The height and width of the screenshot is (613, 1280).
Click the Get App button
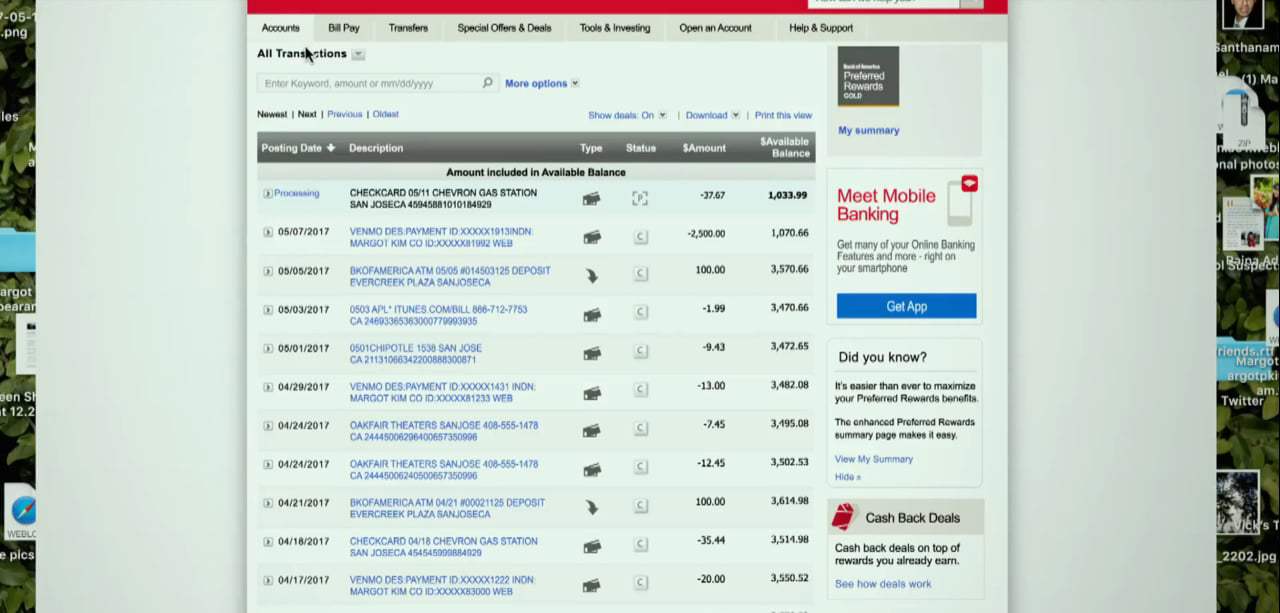906,306
